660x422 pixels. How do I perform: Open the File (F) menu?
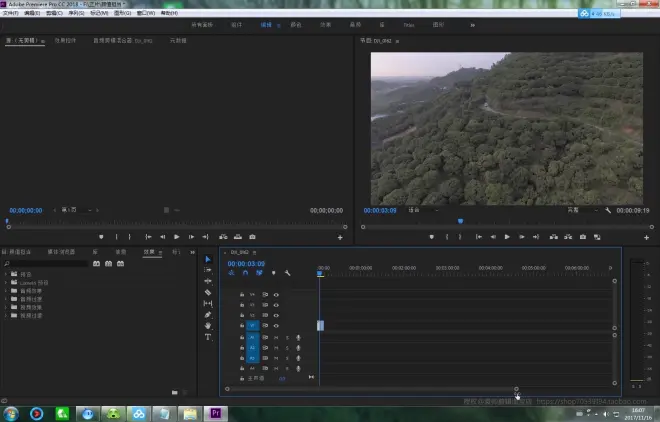click(11, 13)
